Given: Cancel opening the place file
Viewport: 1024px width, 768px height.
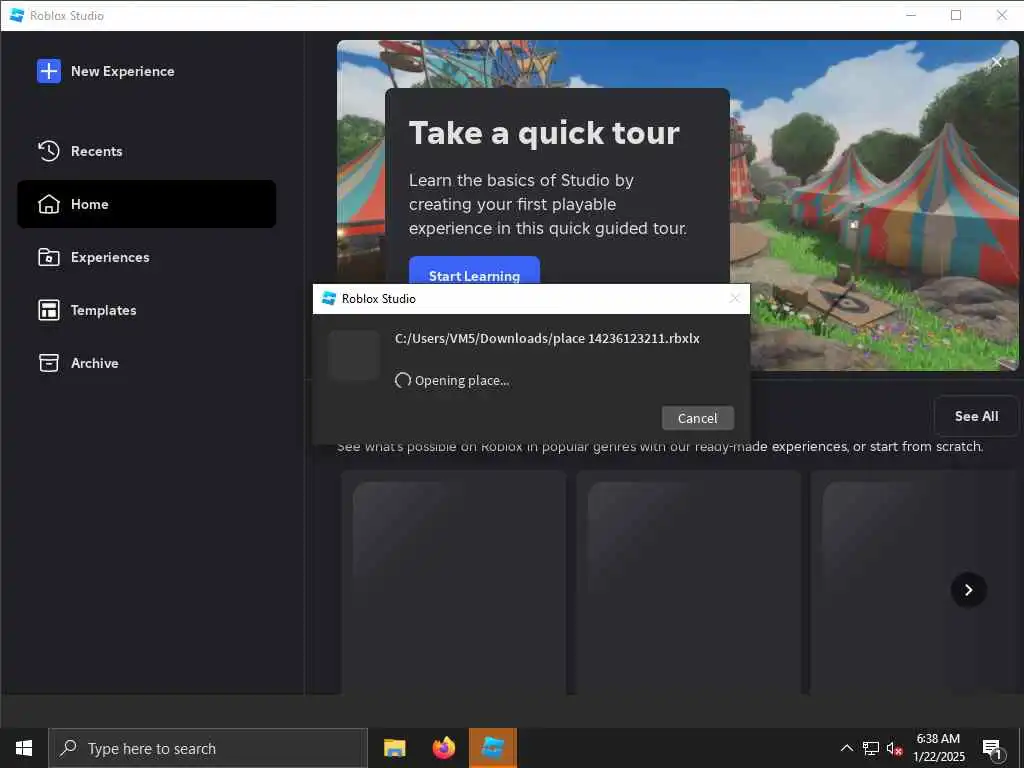Looking at the screenshot, I should (697, 418).
